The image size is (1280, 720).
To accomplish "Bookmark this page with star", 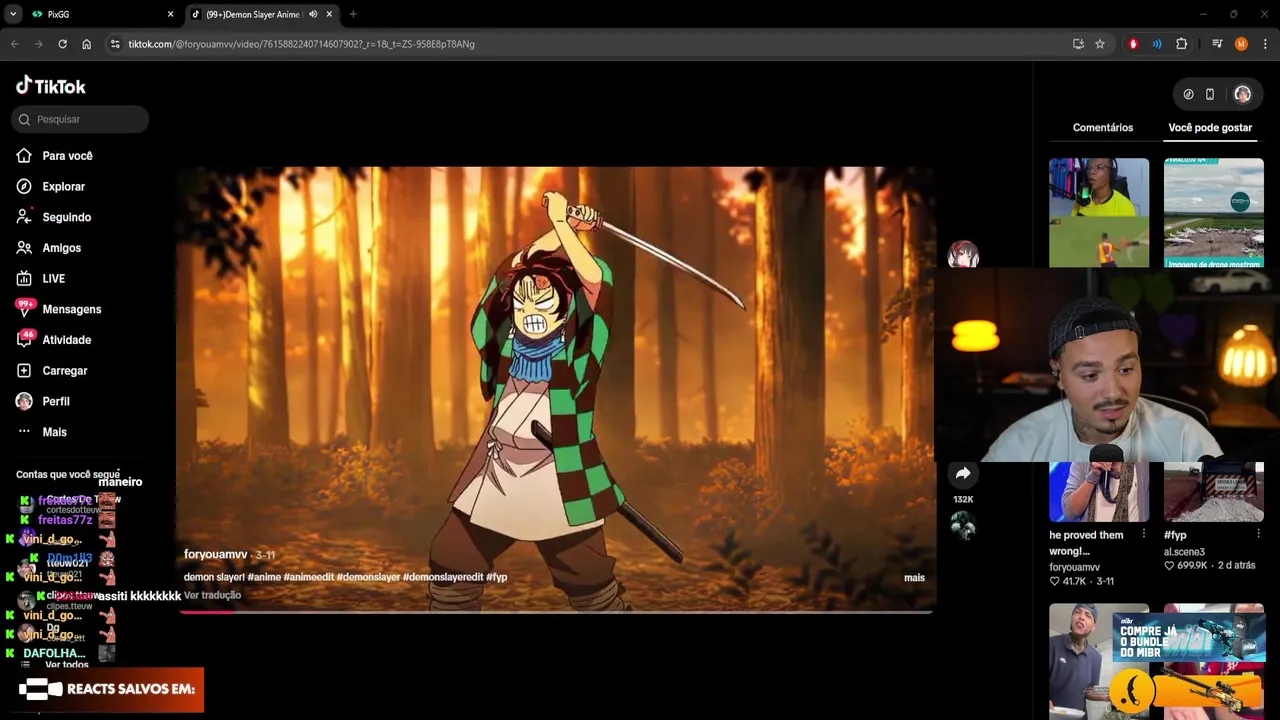I will pyautogui.click(x=1100, y=44).
